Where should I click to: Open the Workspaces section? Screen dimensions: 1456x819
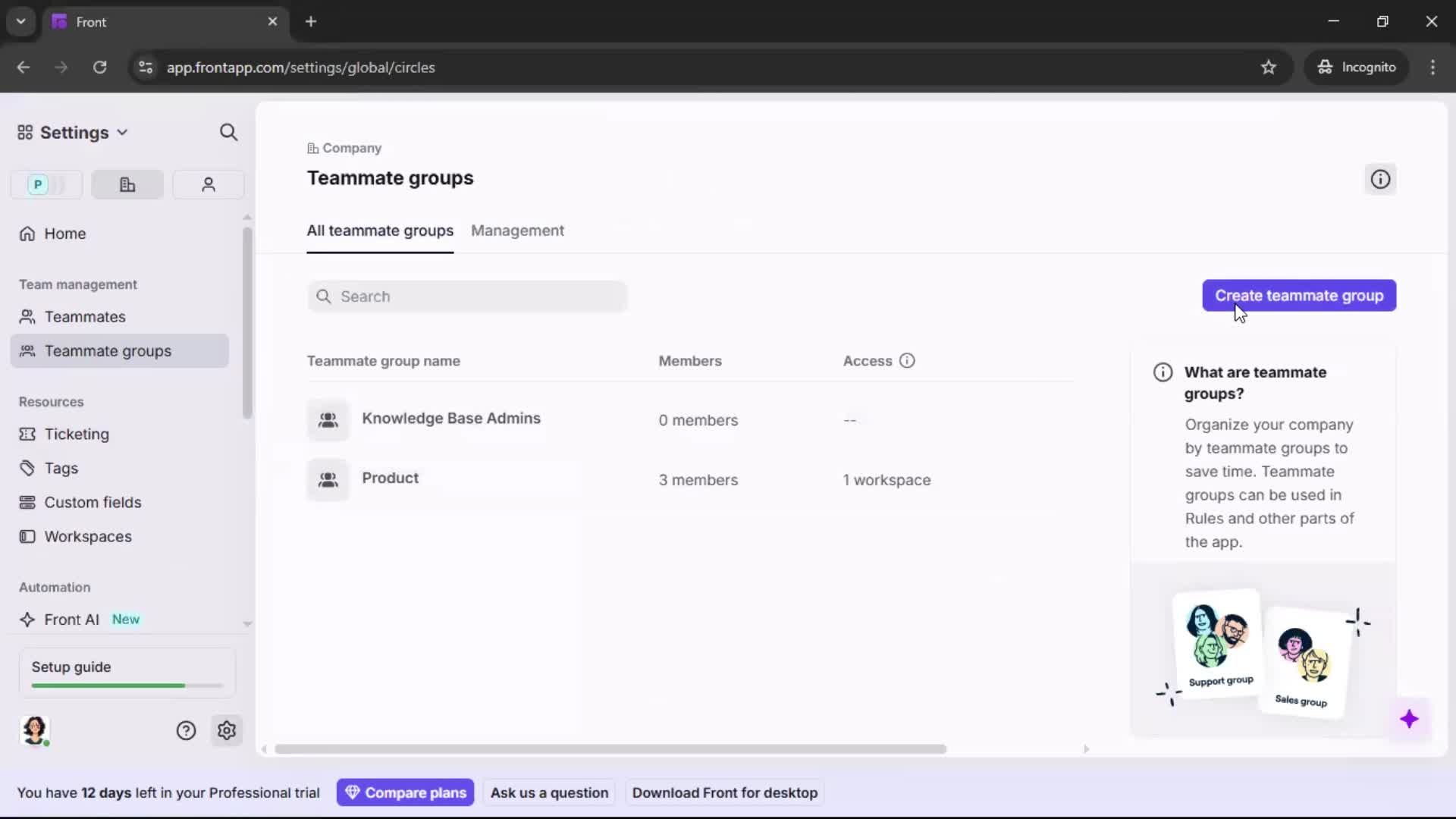[x=87, y=536]
